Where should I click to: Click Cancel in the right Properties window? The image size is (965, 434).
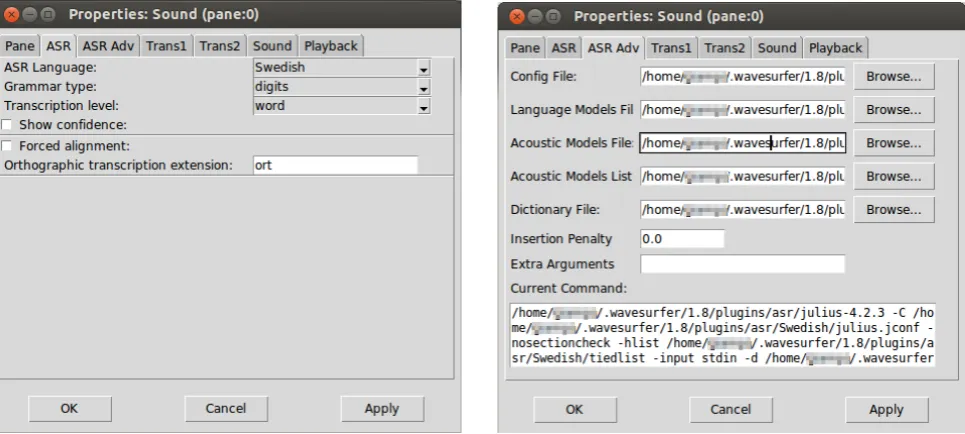pyautogui.click(x=731, y=410)
